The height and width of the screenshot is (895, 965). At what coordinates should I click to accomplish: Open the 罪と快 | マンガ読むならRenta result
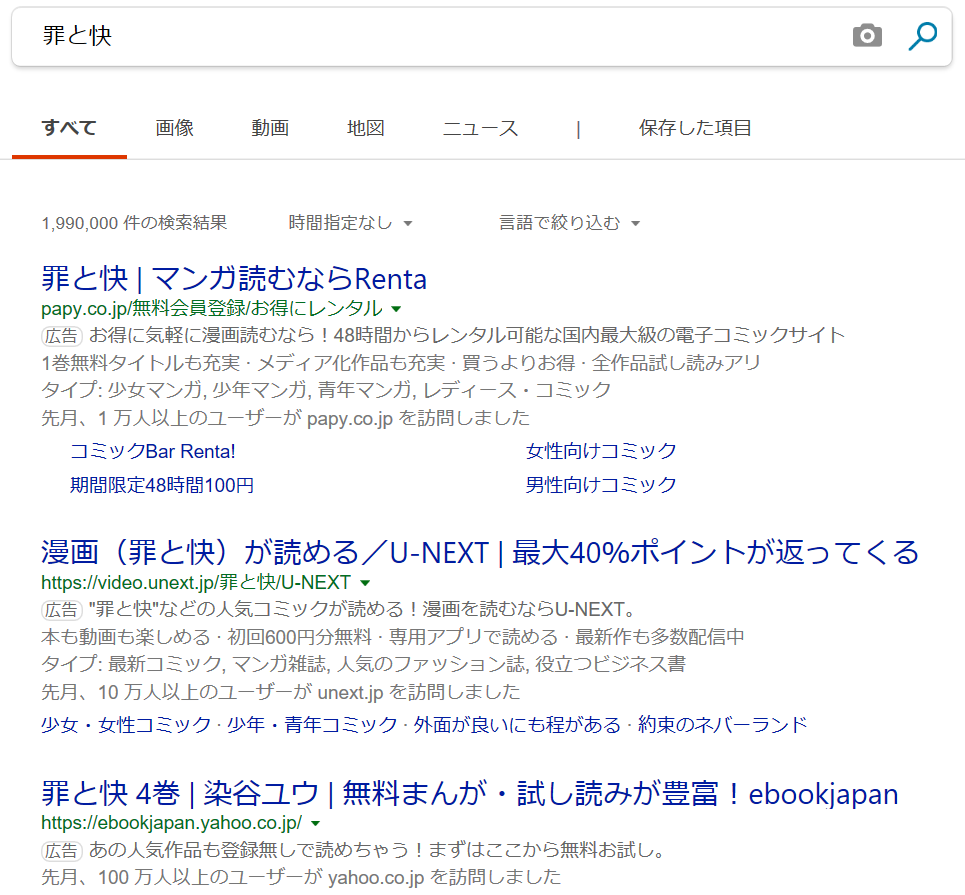point(234,279)
